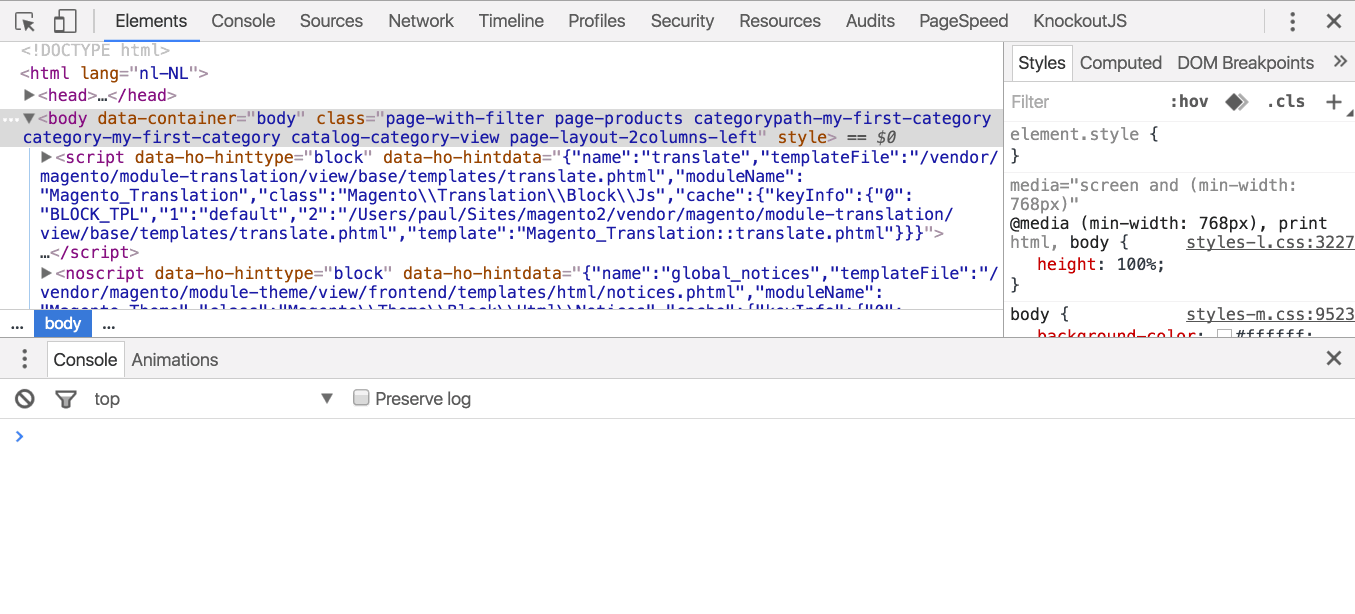Open the Profiles tab

(x=597, y=21)
